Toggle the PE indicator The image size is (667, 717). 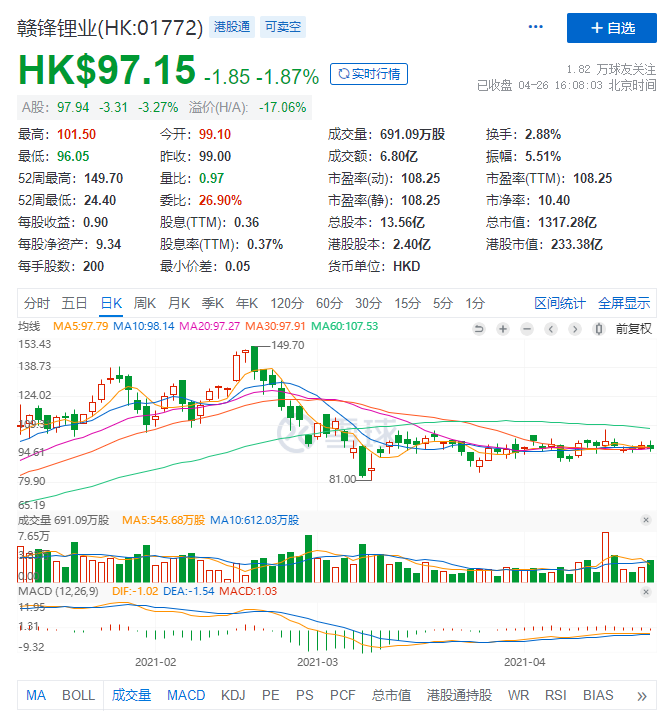271,696
